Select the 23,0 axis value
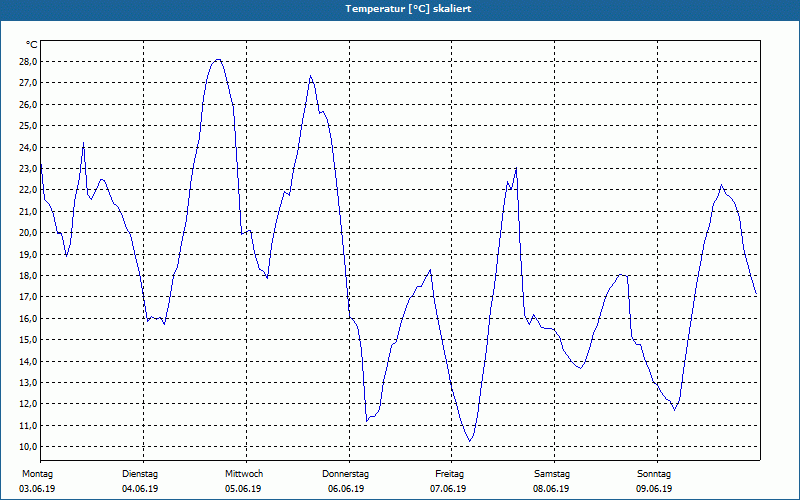800x500 pixels. tap(29, 169)
